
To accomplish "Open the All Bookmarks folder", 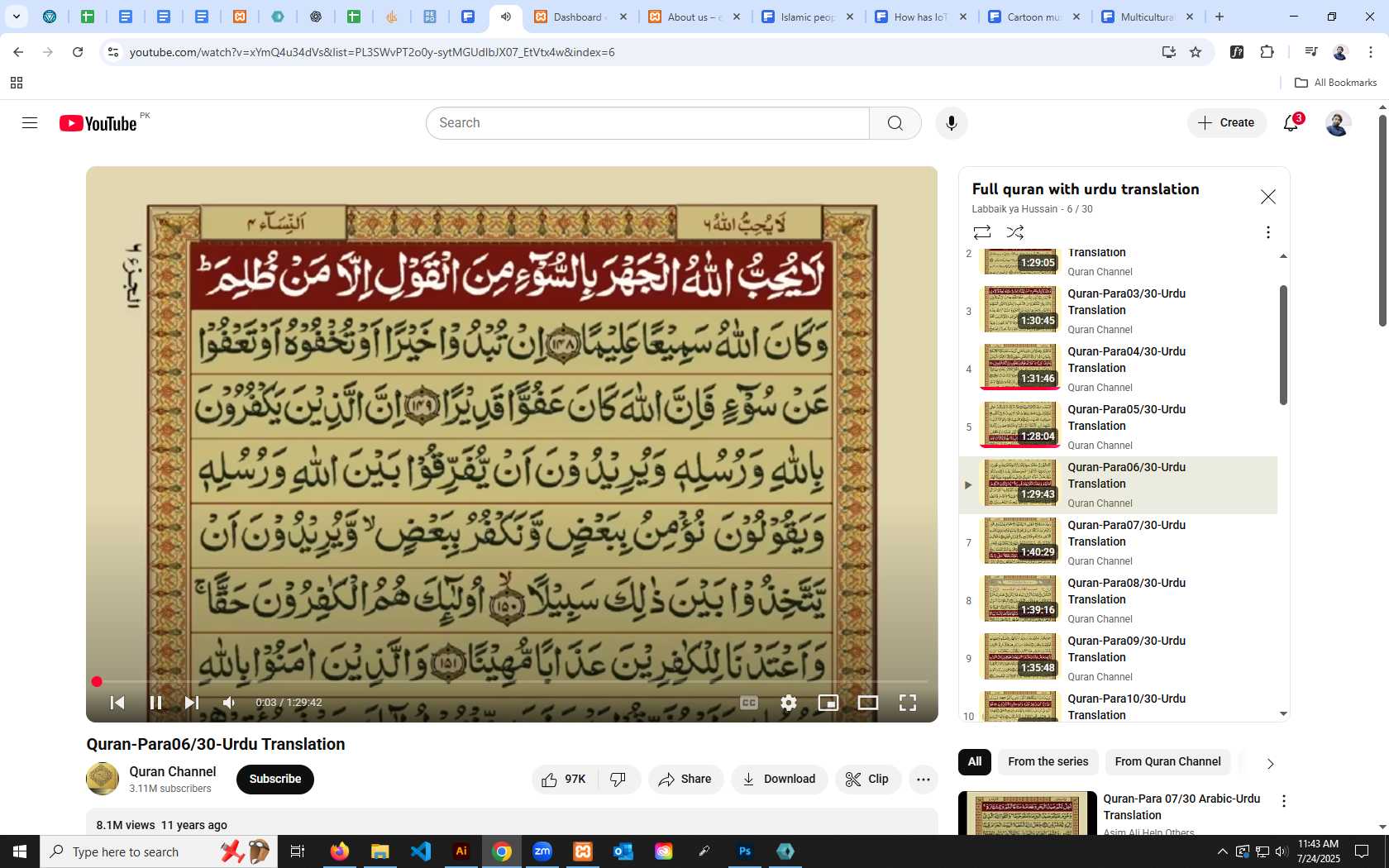I will click(1336, 83).
